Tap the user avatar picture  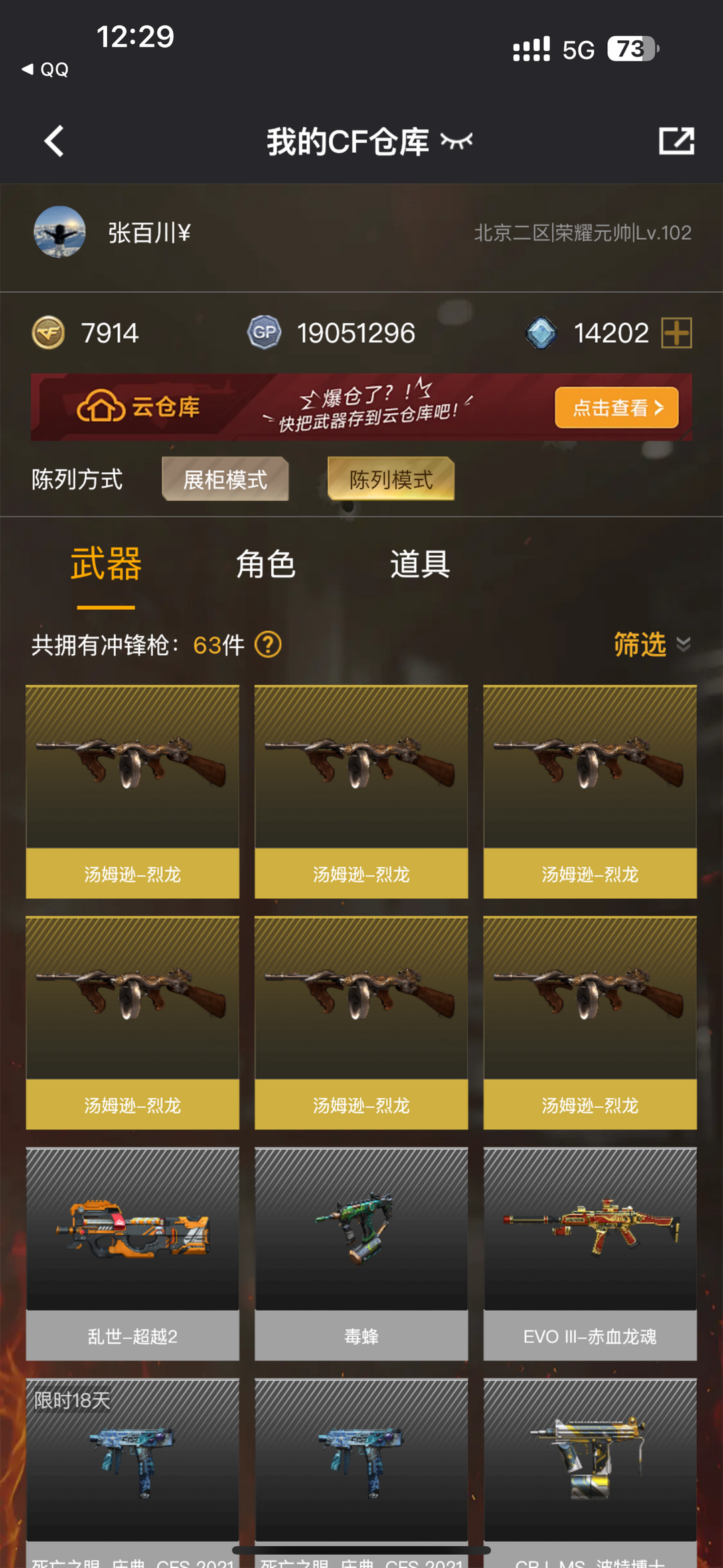tap(60, 232)
